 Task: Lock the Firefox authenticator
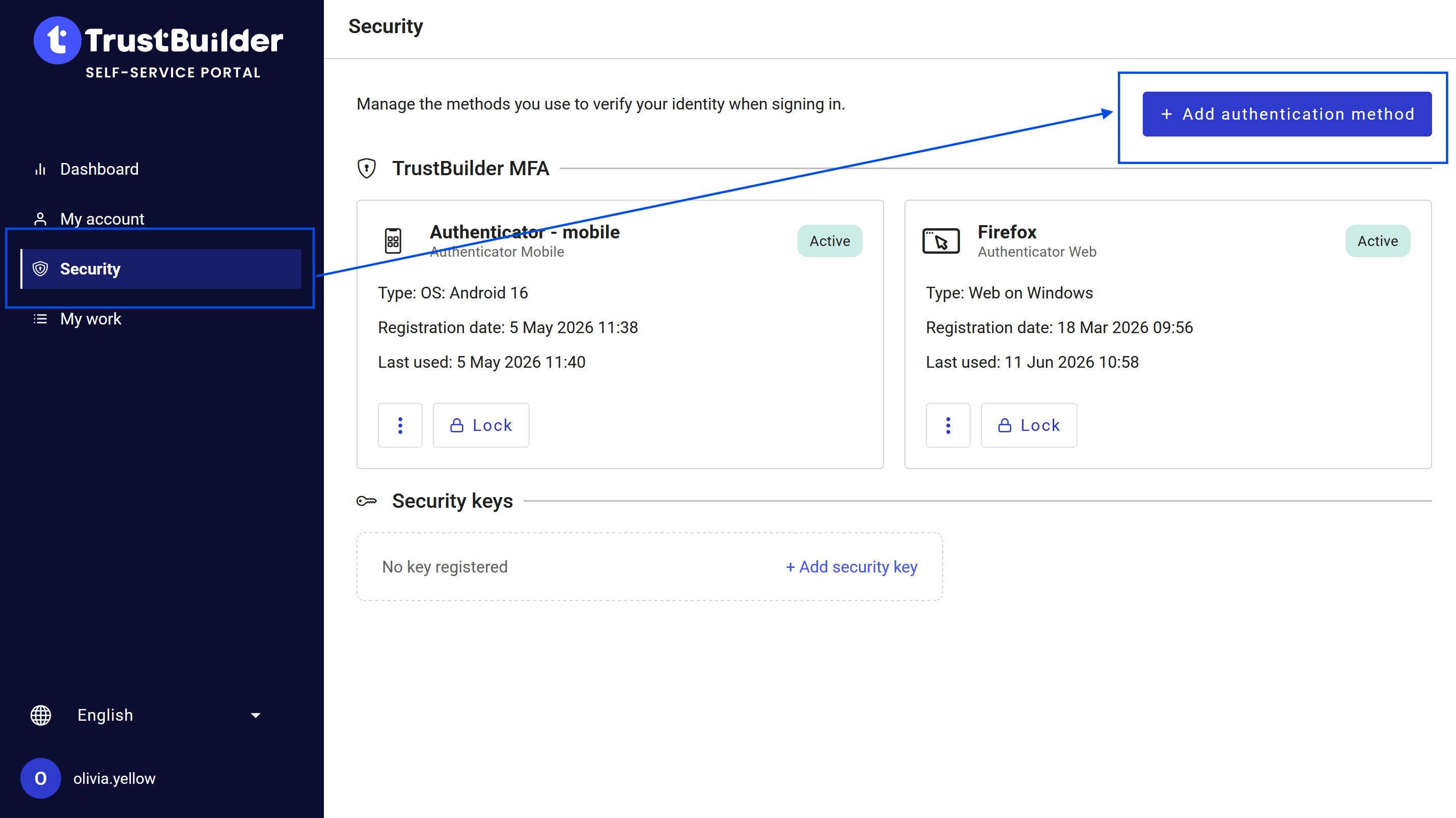tap(1029, 425)
